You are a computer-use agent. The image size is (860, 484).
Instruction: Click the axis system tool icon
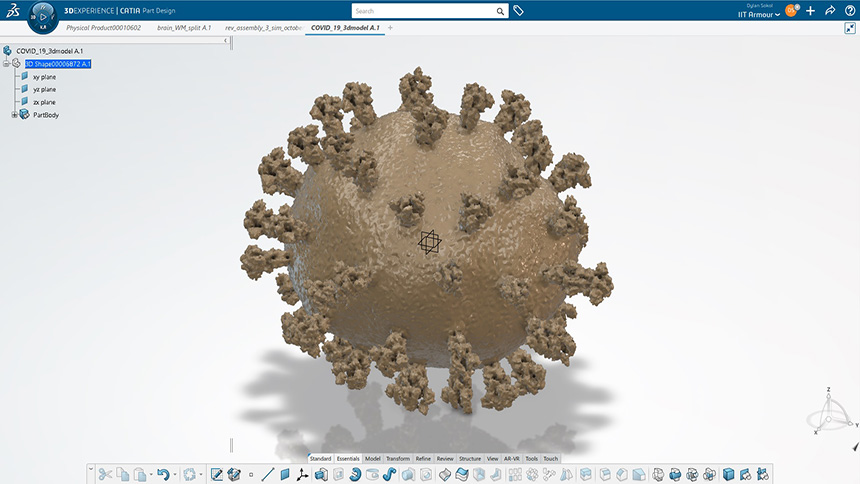pos(302,474)
